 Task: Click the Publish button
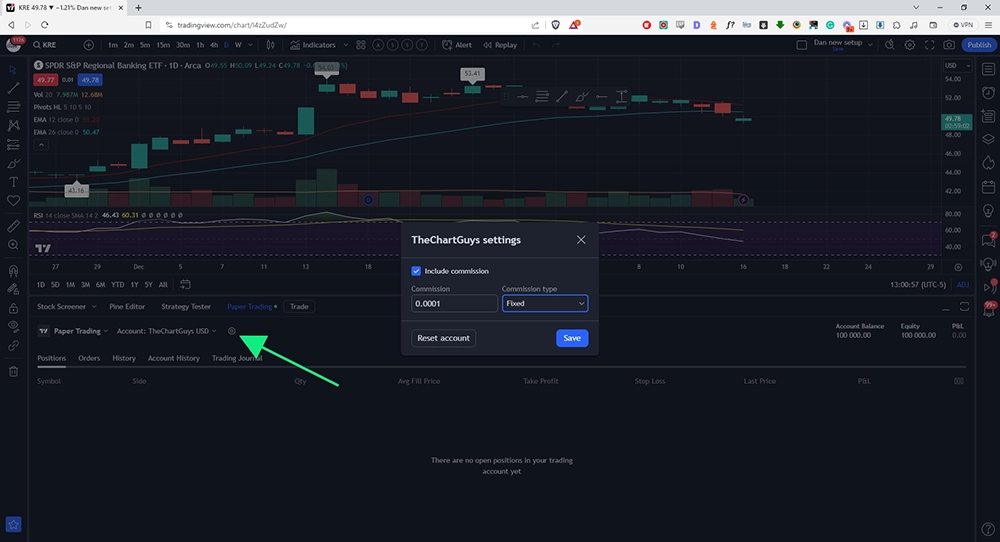(x=979, y=45)
